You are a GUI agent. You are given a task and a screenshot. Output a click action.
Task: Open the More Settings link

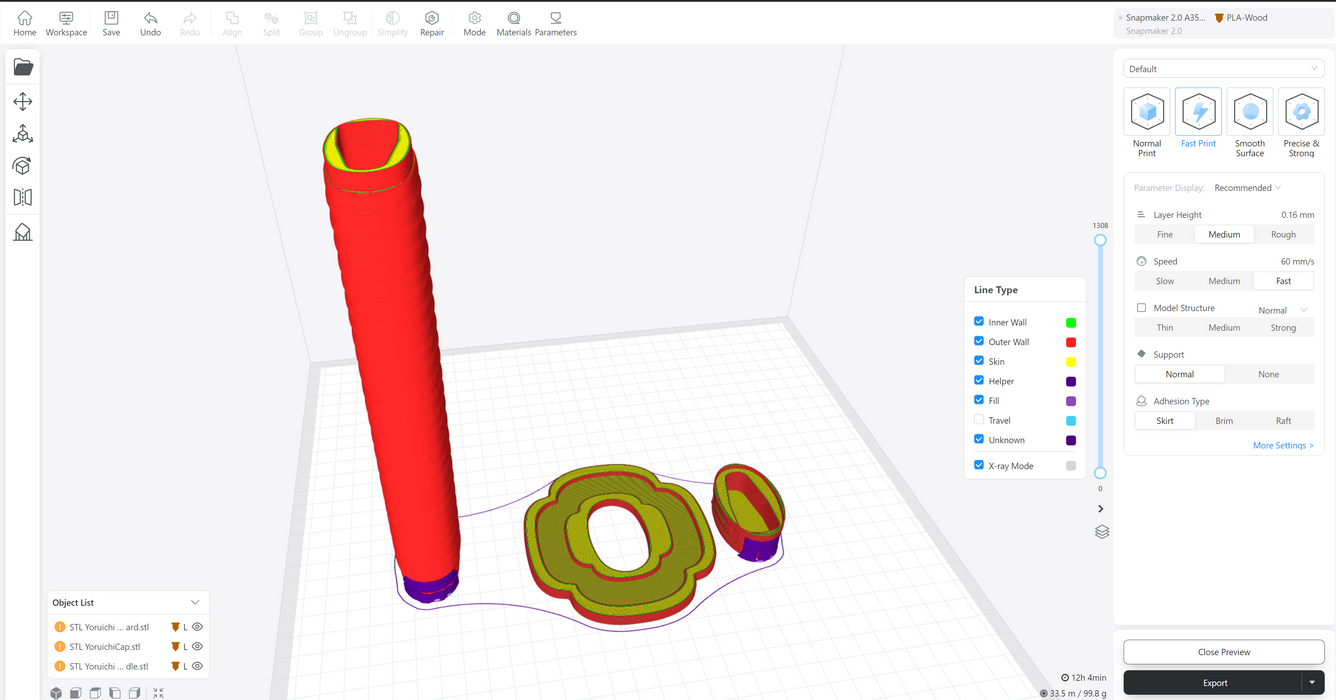tap(1283, 446)
